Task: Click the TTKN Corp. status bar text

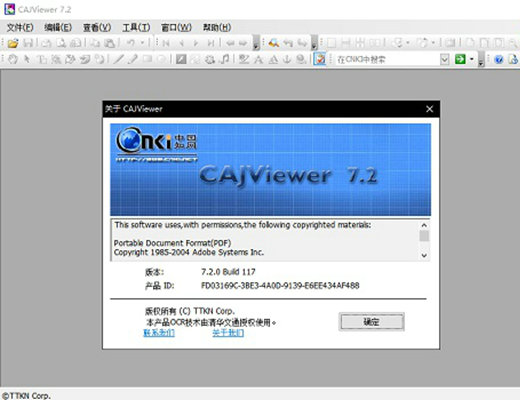Action: click(x=26, y=396)
